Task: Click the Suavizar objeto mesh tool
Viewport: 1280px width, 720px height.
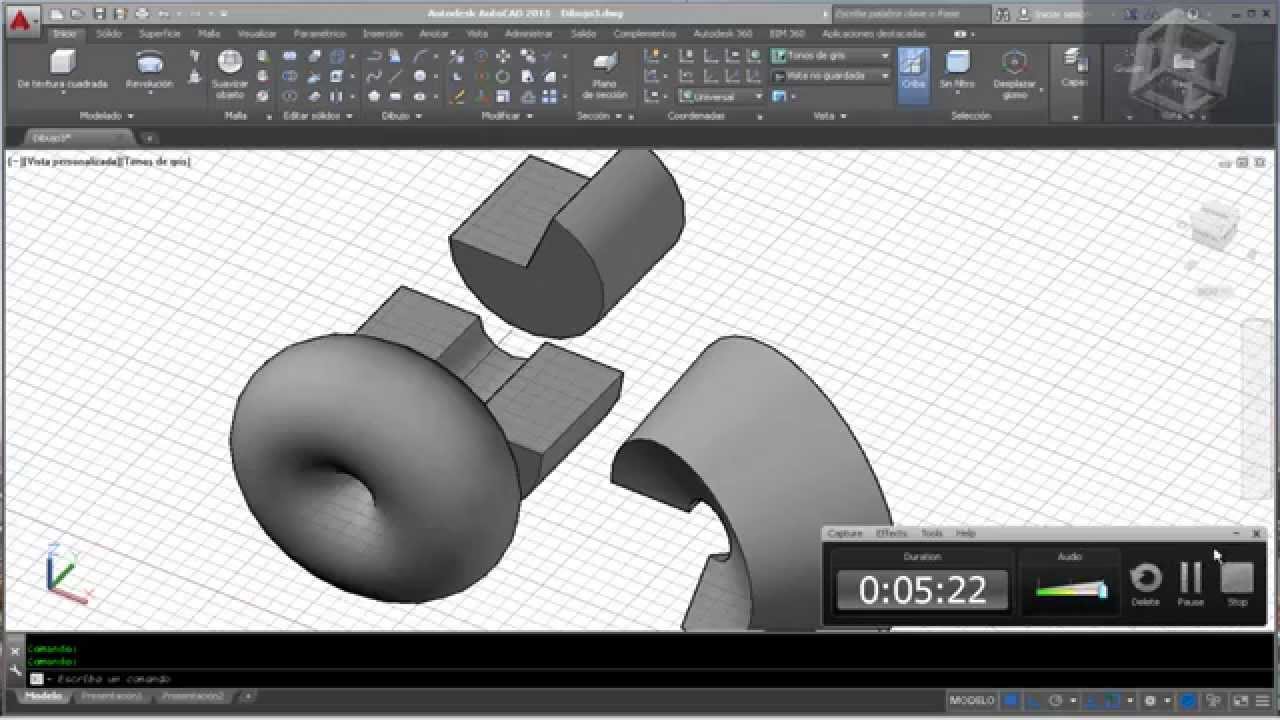Action: click(x=230, y=74)
